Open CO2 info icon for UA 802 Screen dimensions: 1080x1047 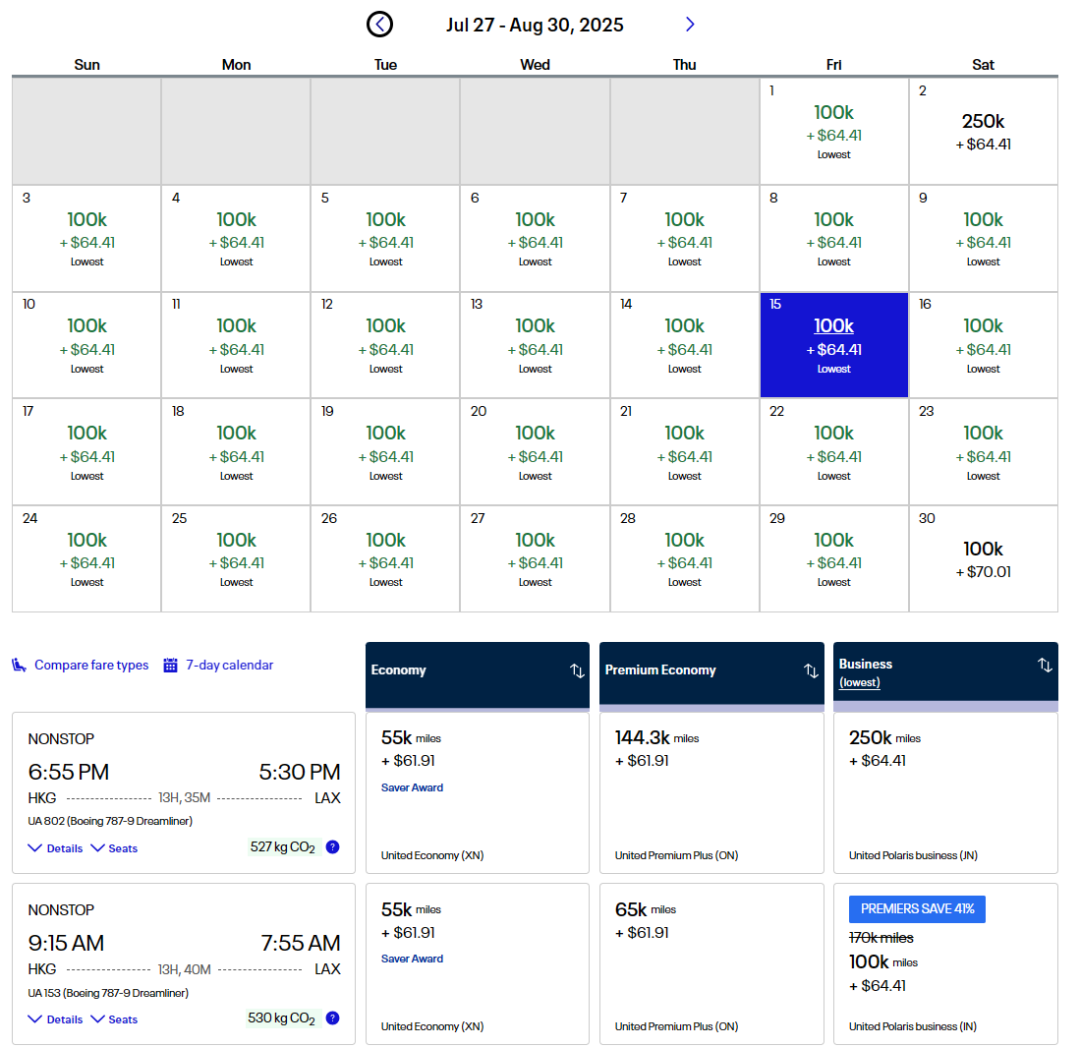pyautogui.click(x=333, y=847)
